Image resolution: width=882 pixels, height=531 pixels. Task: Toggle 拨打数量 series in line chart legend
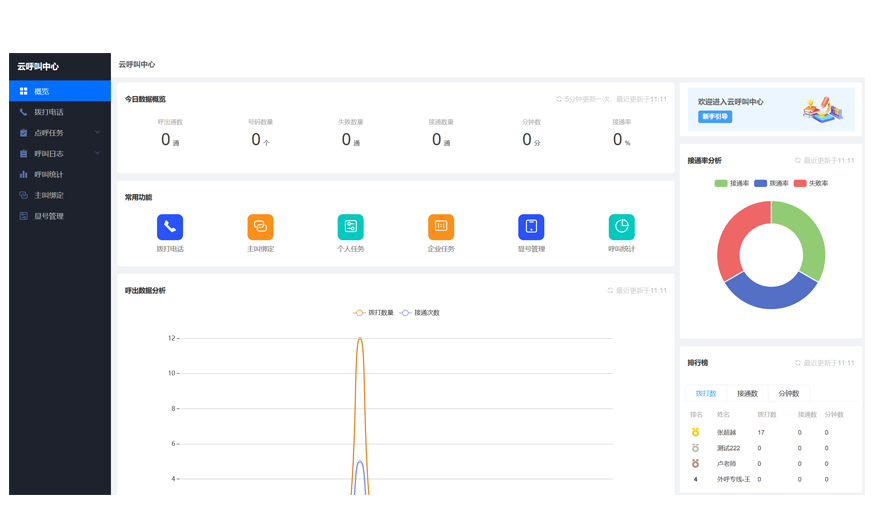(x=374, y=313)
